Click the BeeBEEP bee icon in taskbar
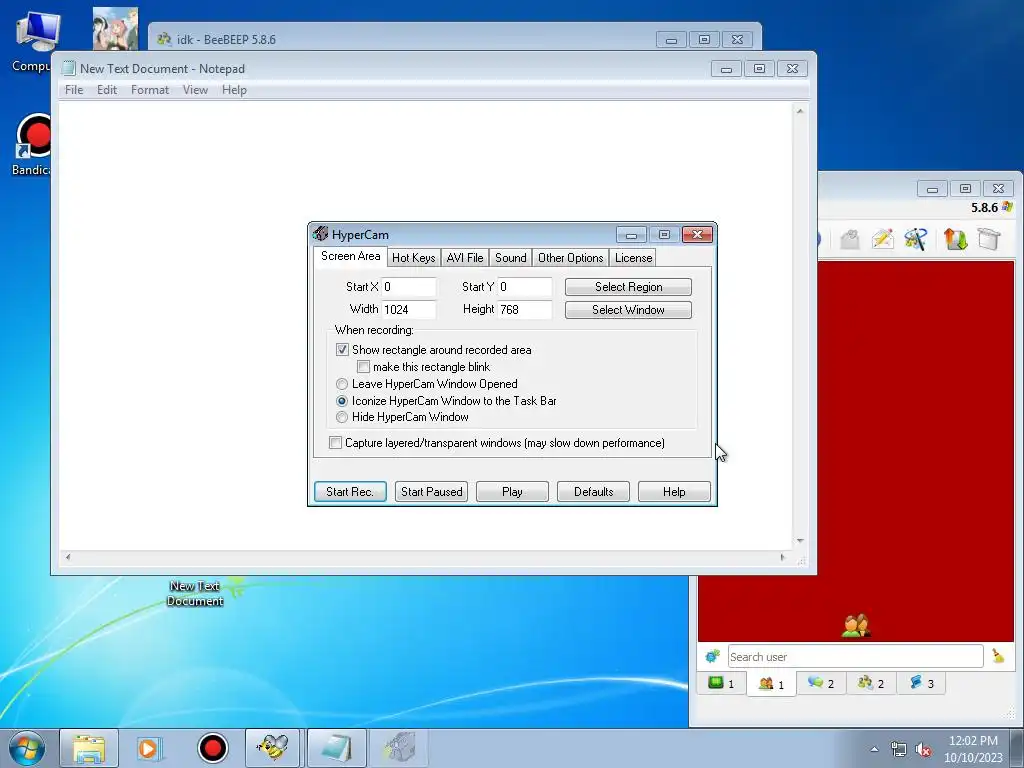1024x768 pixels. [272, 748]
